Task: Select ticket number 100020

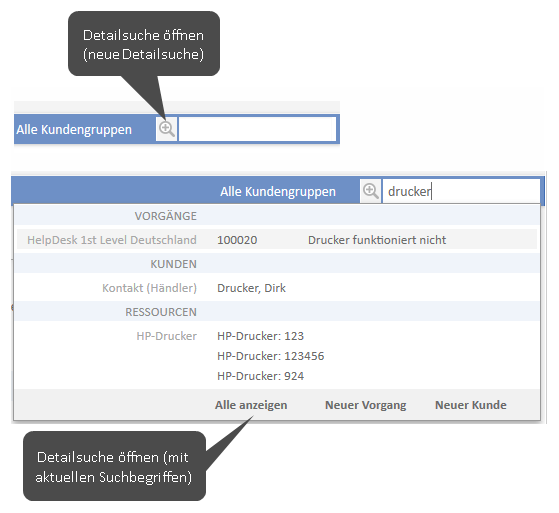Action: tap(237, 240)
